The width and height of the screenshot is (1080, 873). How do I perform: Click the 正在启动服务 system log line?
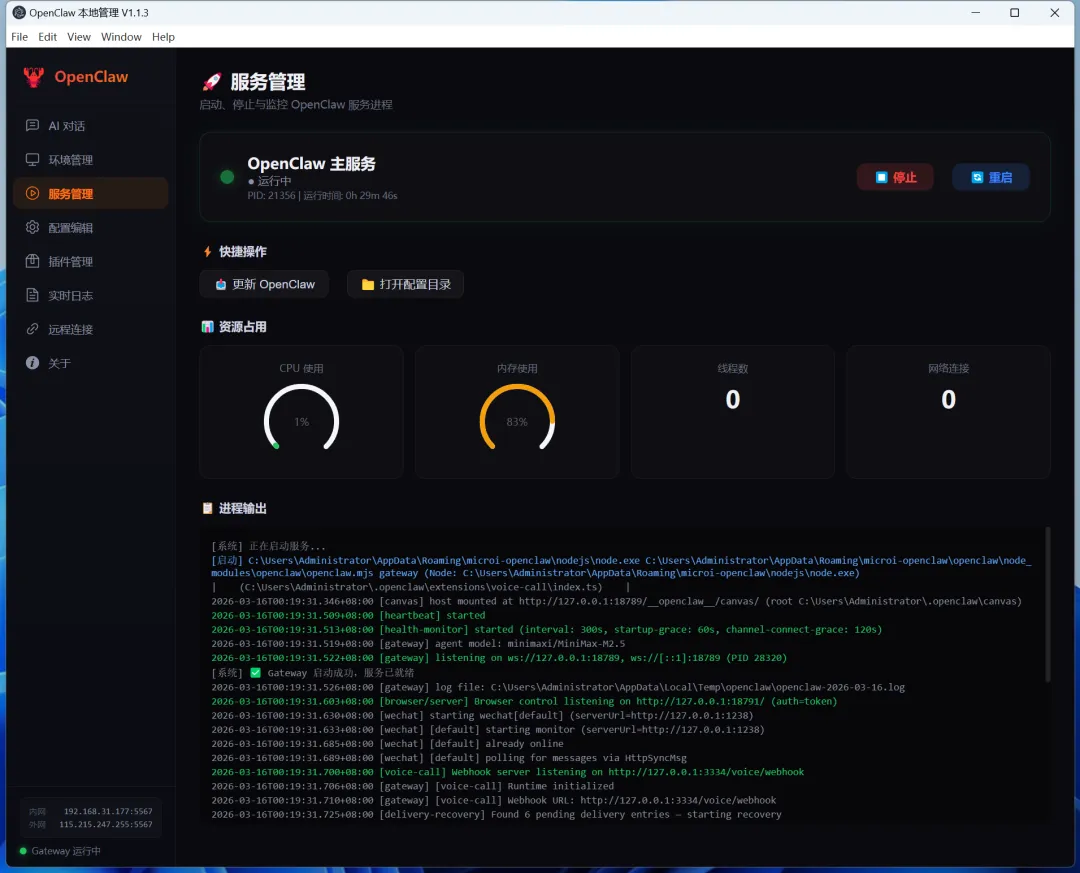(269, 546)
